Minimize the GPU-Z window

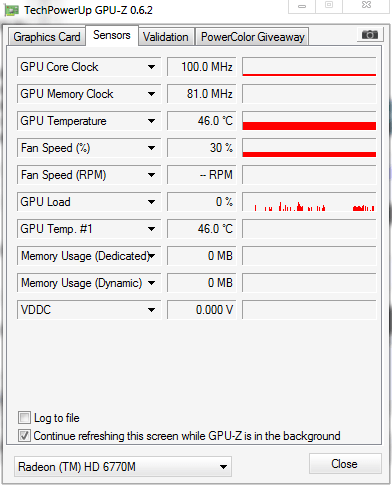[x=302, y=6]
